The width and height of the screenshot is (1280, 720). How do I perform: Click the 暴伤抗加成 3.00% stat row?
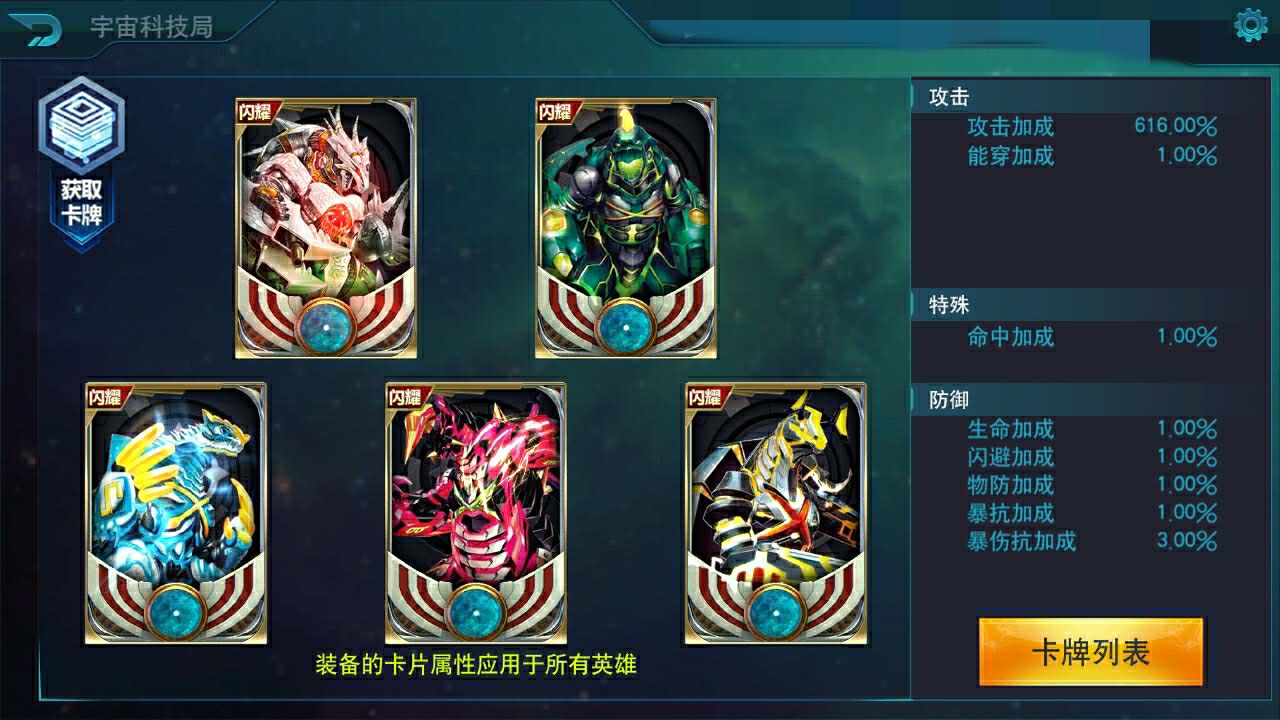pos(1092,542)
